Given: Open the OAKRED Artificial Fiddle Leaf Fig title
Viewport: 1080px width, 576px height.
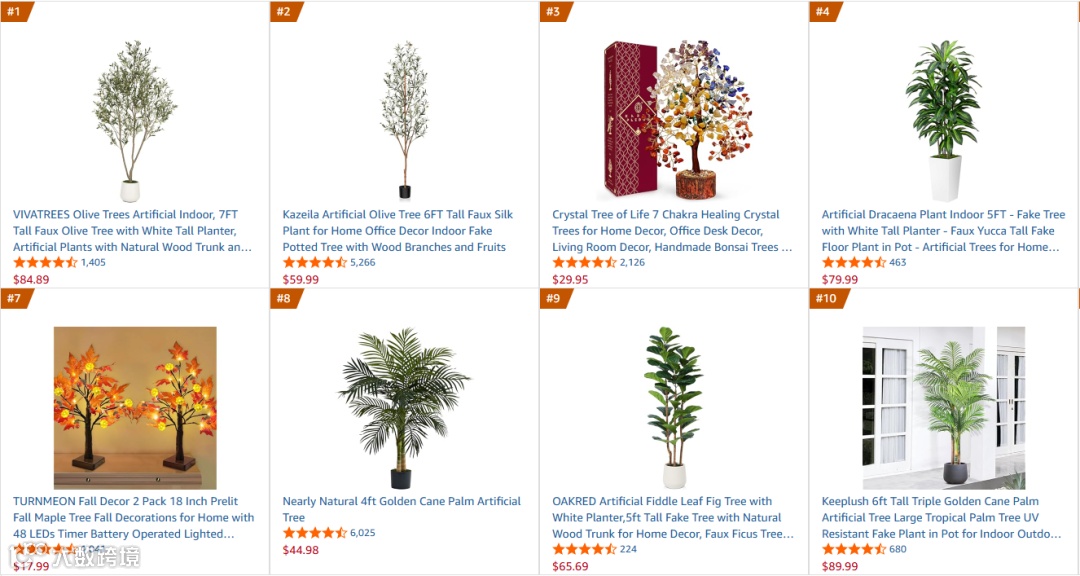Looking at the screenshot, I should tap(673, 517).
